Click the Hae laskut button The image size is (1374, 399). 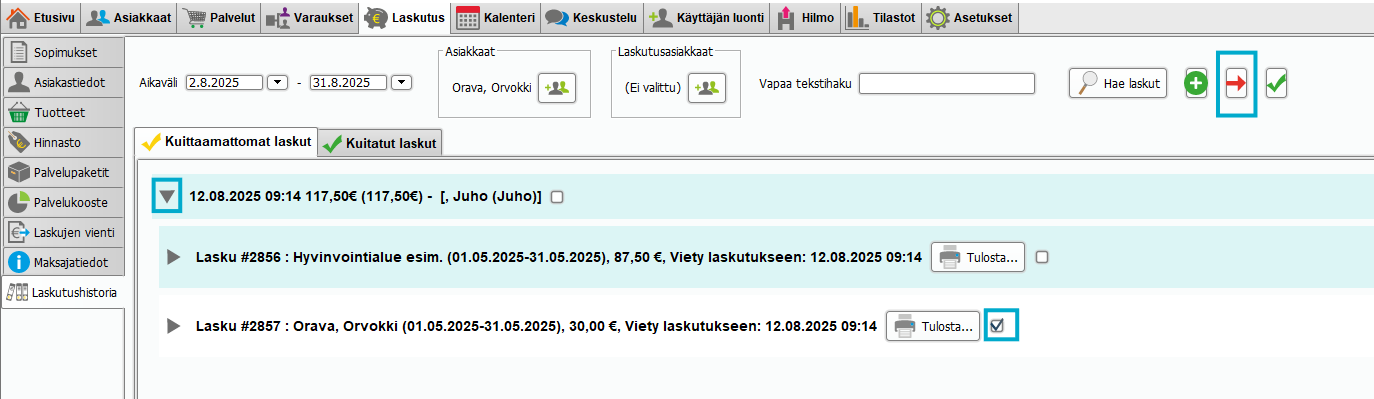pyautogui.click(x=1118, y=84)
